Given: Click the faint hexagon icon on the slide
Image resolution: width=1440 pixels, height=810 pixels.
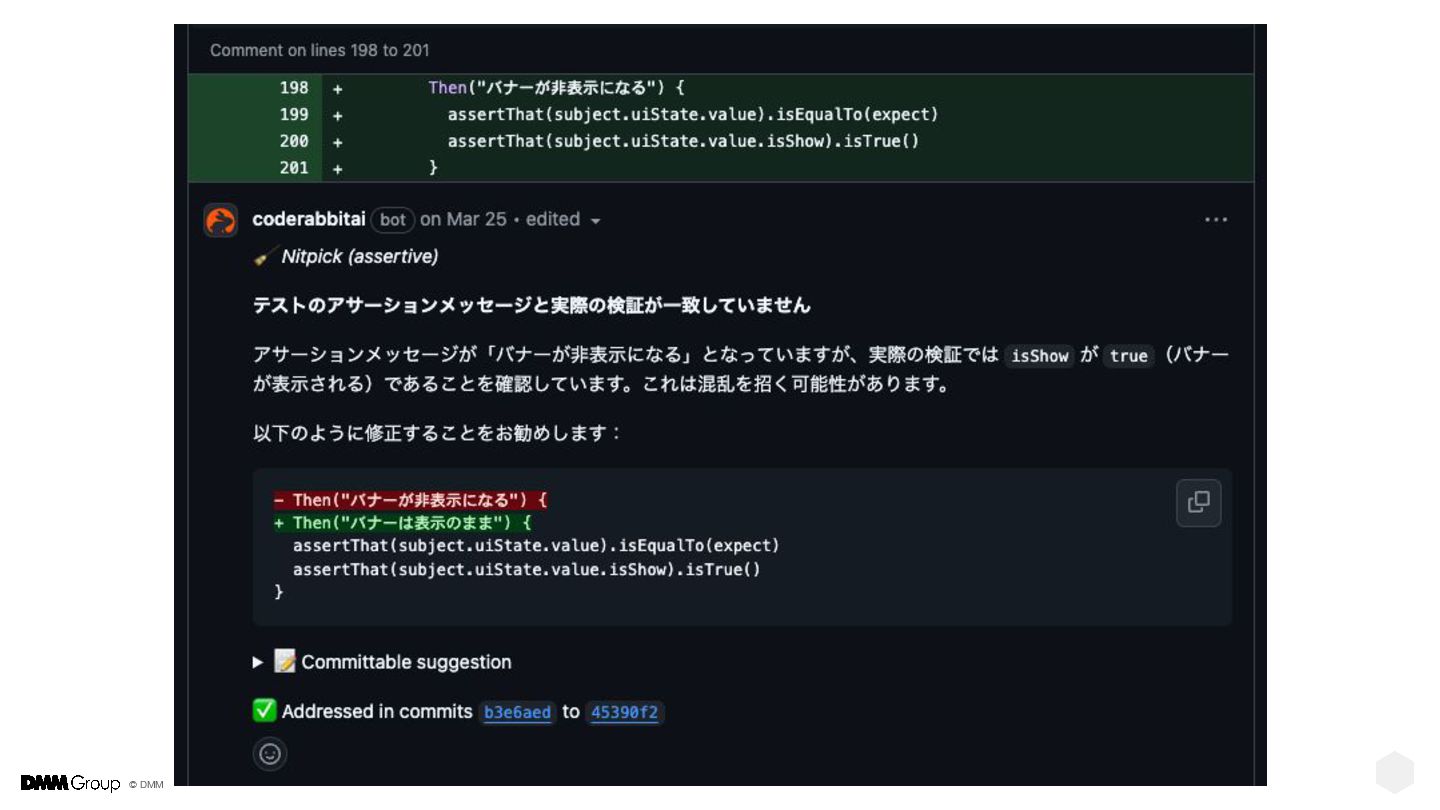Looking at the screenshot, I should coord(1394,772).
